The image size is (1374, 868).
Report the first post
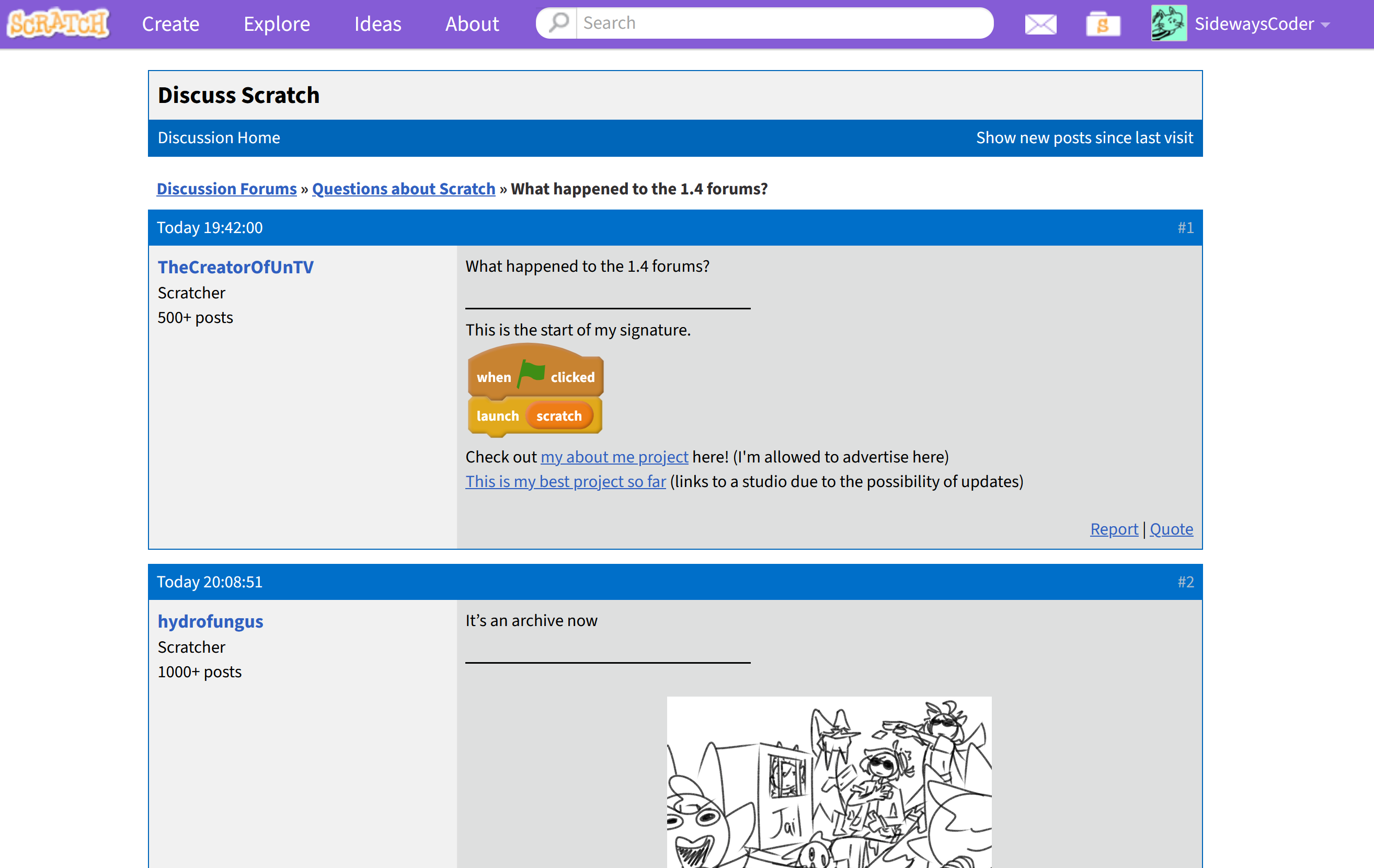pos(1114,529)
